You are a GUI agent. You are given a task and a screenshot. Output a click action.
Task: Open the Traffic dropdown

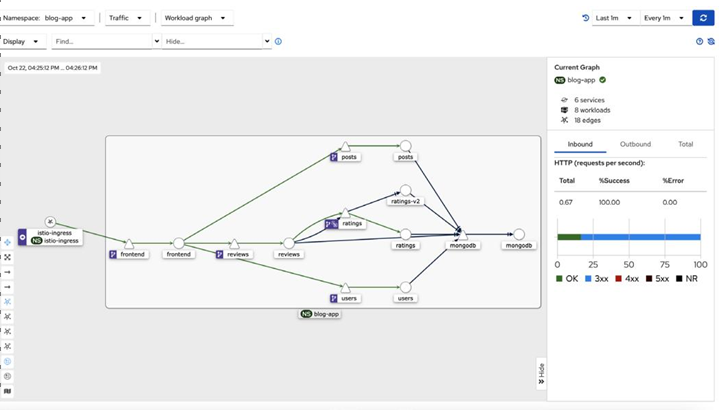pyautogui.click(x=126, y=18)
